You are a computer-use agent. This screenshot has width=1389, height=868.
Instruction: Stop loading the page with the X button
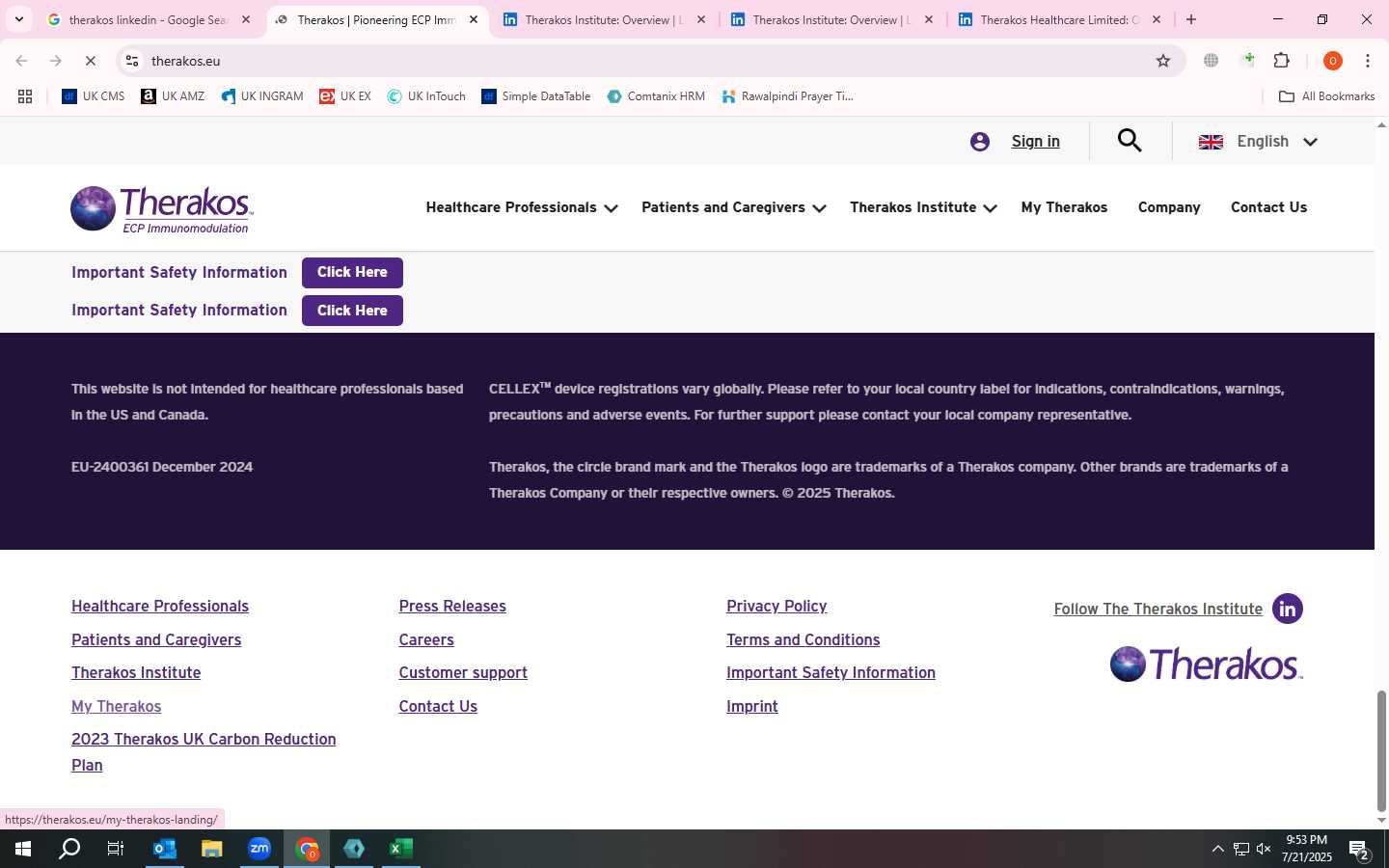click(90, 61)
